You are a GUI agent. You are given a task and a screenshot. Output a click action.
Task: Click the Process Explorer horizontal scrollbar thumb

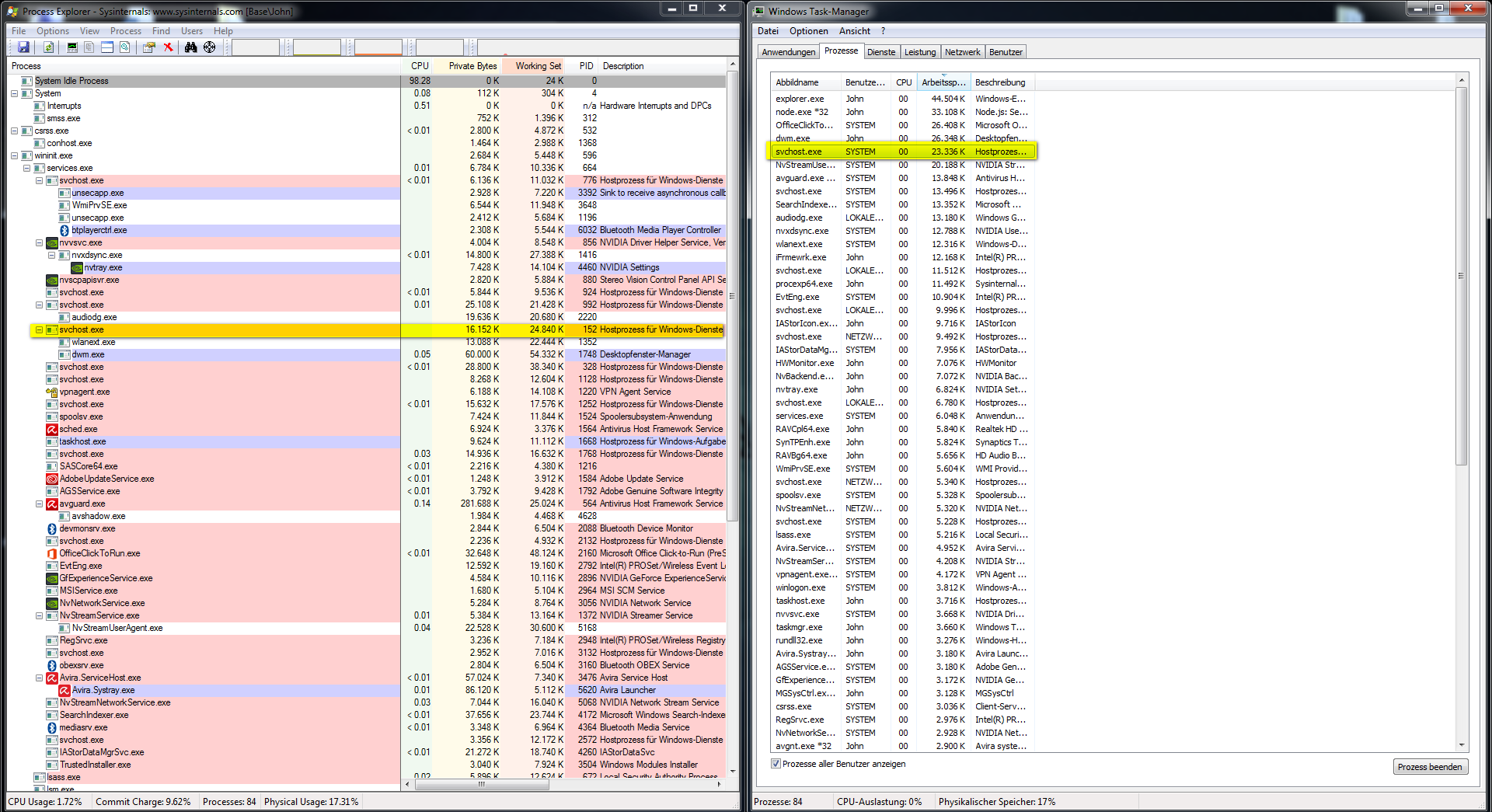pyautogui.click(x=481, y=784)
